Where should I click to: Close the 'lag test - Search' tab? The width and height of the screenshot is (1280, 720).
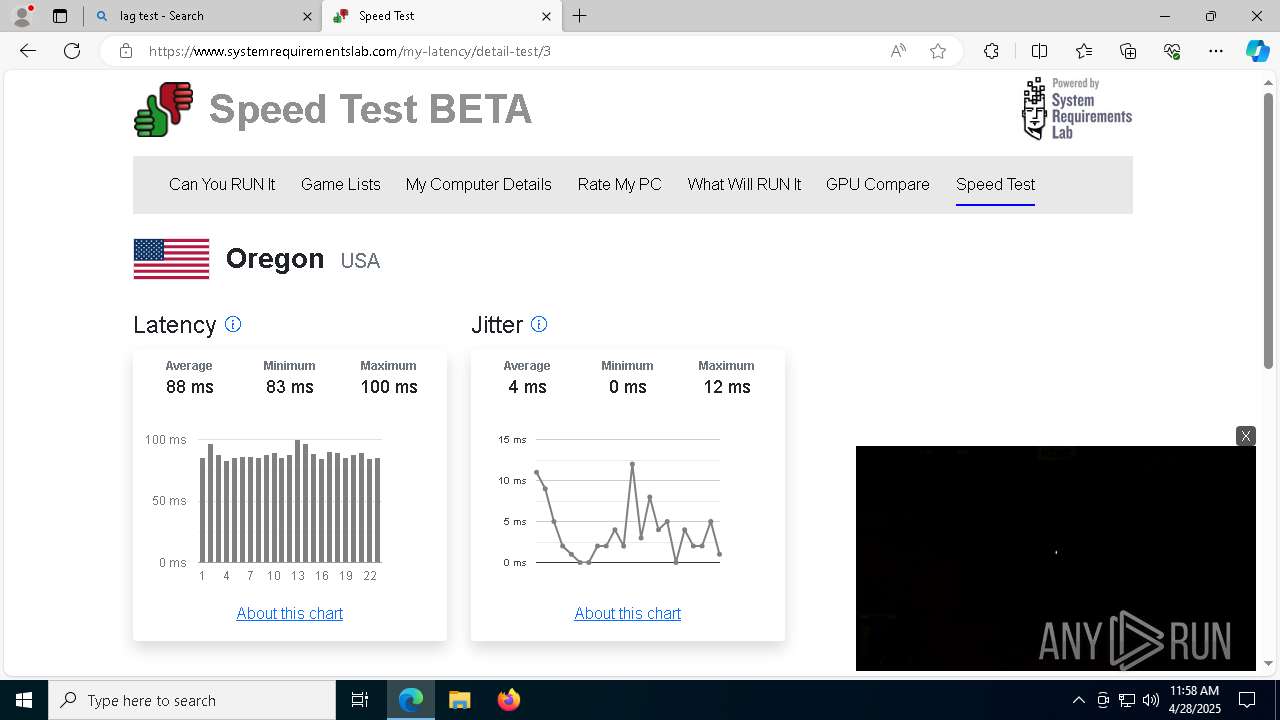(x=308, y=16)
